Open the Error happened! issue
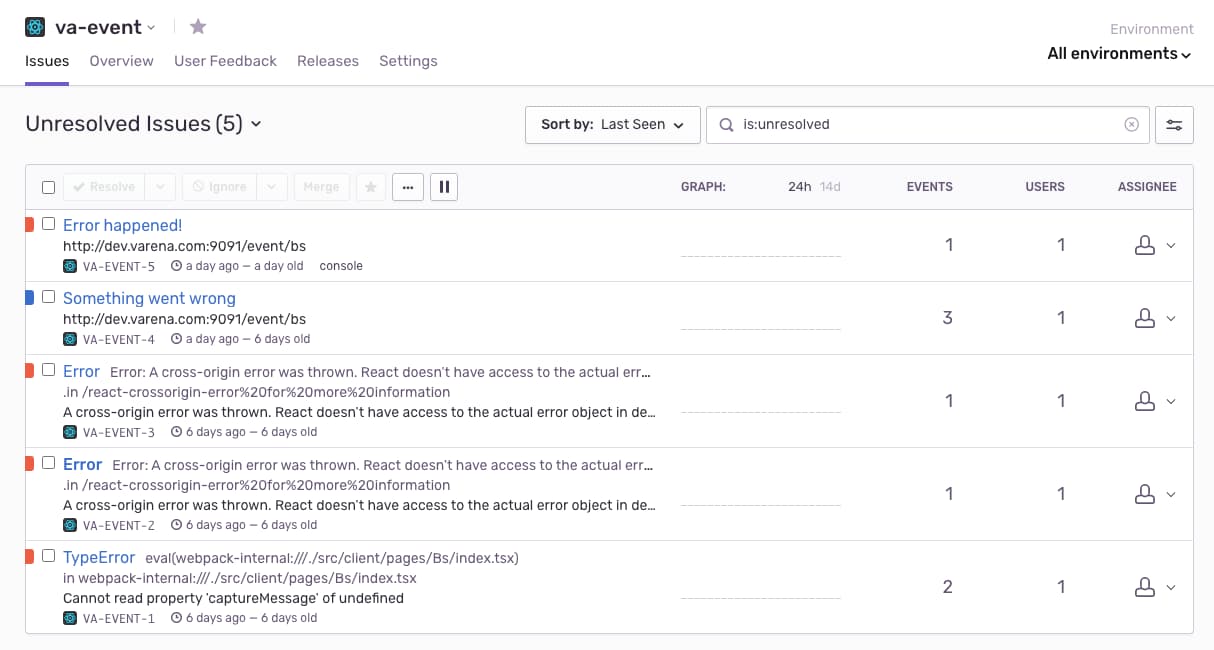The width and height of the screenshot is (1214, 650). pos(122,226)
